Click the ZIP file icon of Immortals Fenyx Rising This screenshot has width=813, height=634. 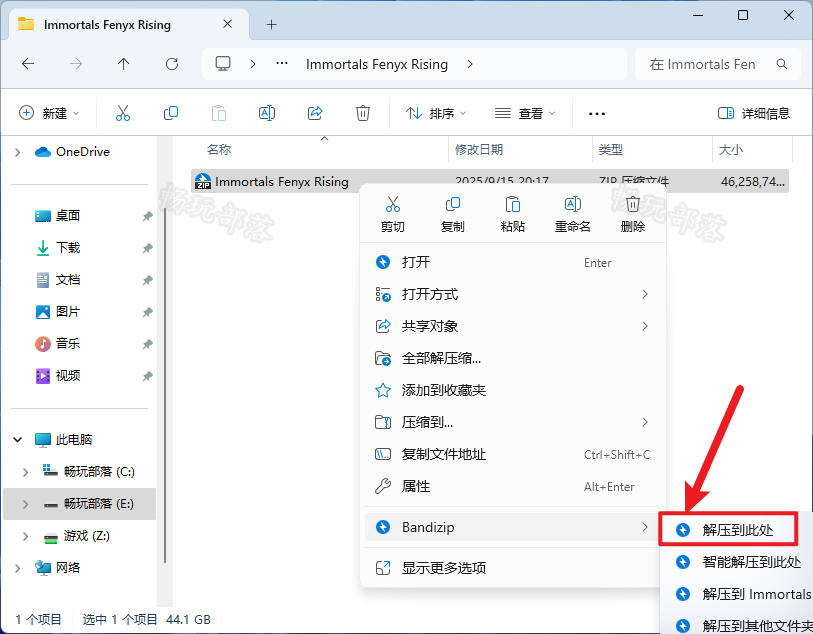(x=203, y=181)
